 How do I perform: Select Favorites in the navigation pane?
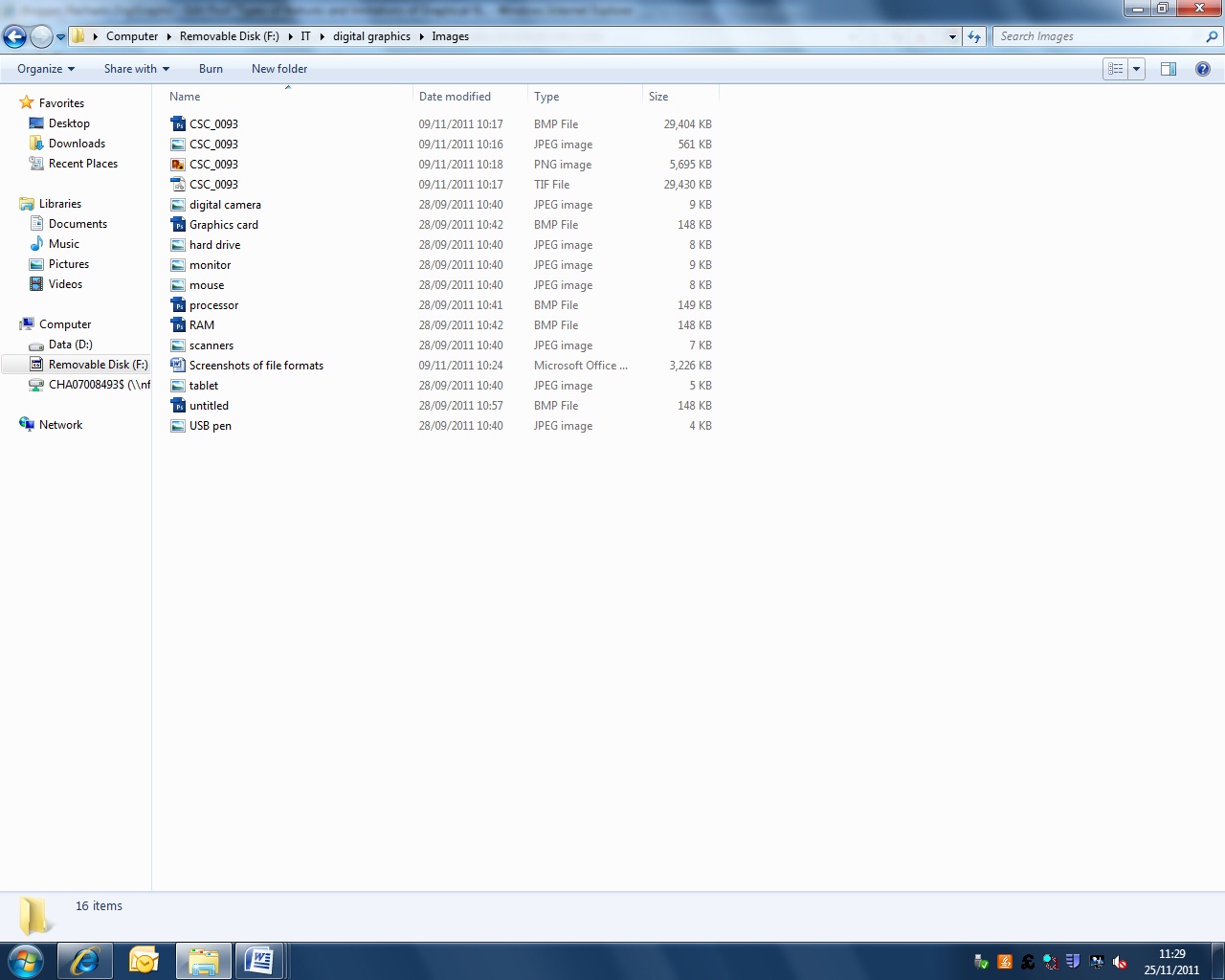click(61, 103)
